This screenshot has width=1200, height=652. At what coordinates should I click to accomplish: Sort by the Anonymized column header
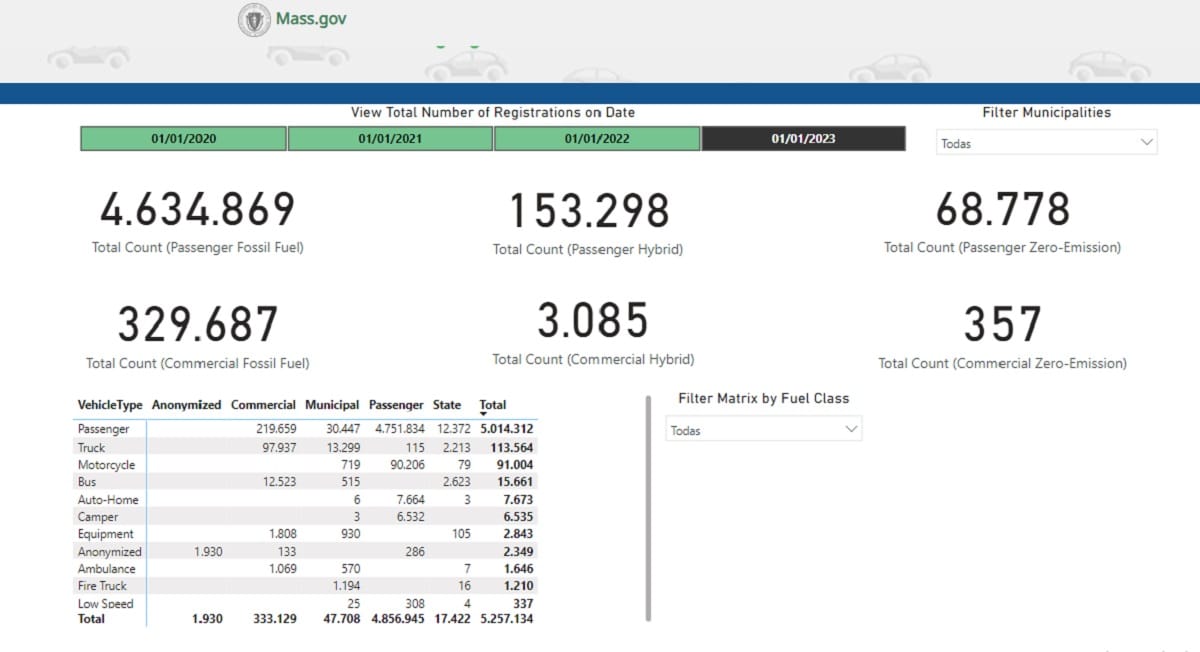click(186, 405)
